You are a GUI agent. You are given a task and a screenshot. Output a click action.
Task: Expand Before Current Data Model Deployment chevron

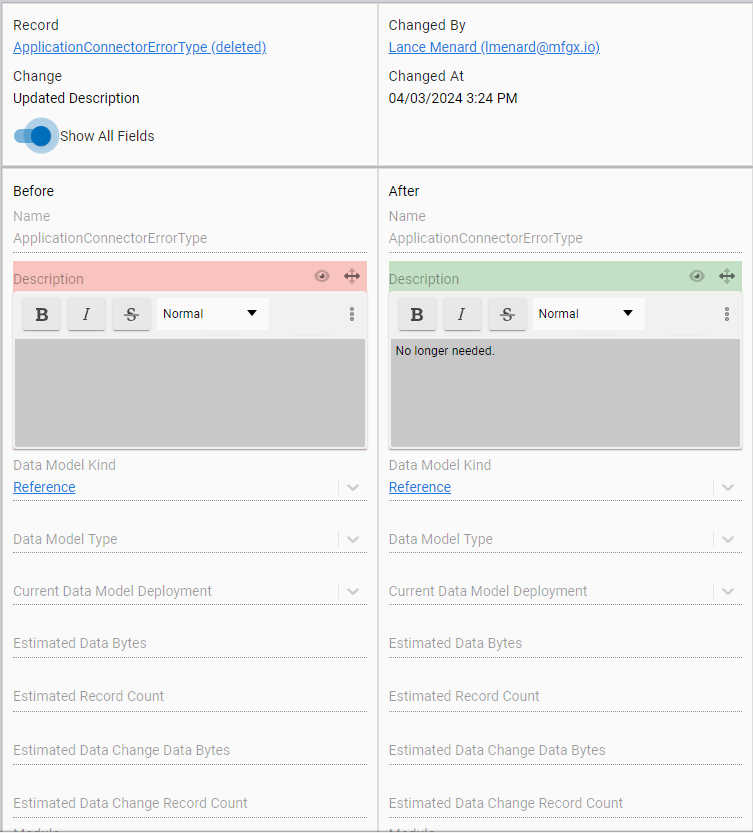353,591
